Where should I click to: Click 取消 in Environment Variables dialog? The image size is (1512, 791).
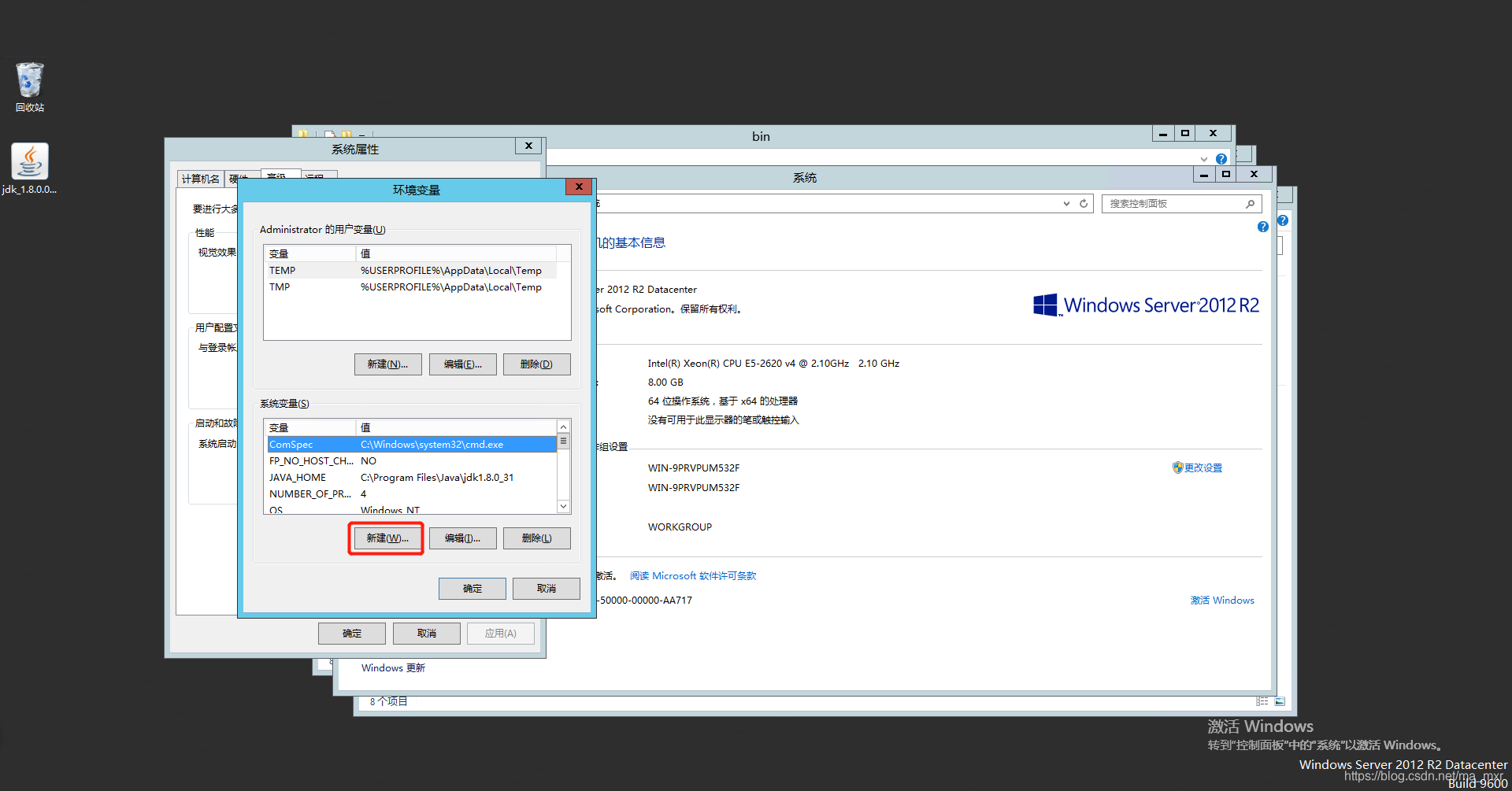click(x=547, y=589)
